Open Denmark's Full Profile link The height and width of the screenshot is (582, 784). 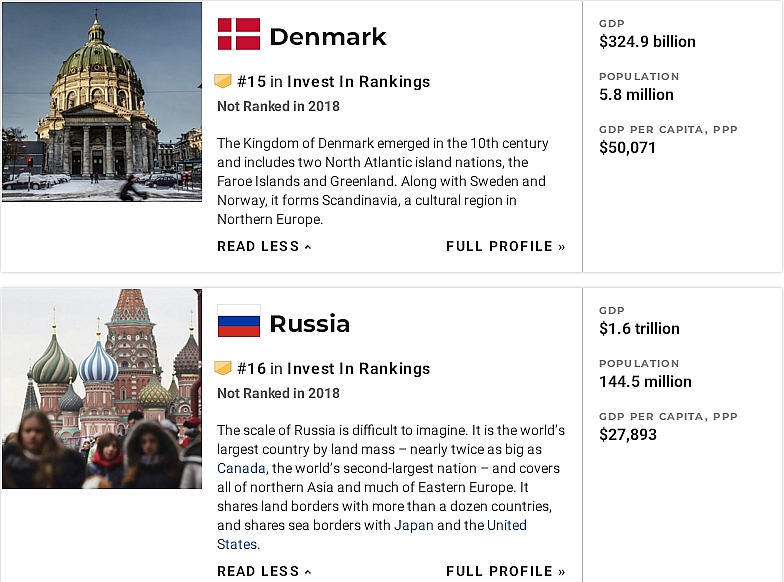pos(505,246)
